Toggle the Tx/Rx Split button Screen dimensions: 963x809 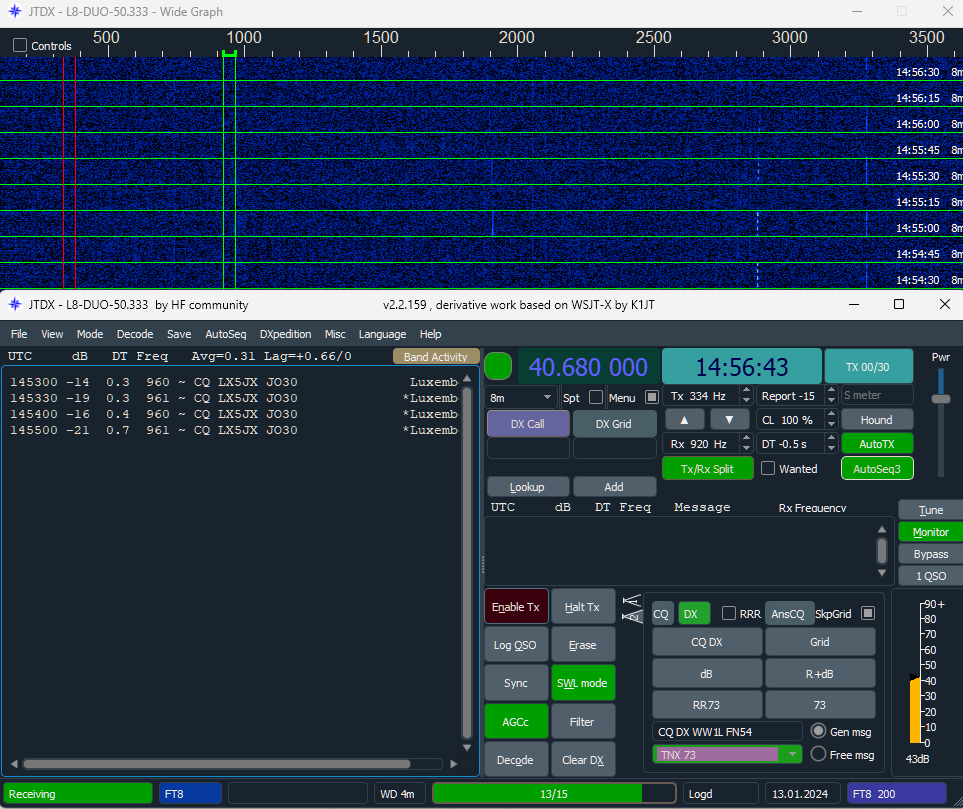click(708, 469)
